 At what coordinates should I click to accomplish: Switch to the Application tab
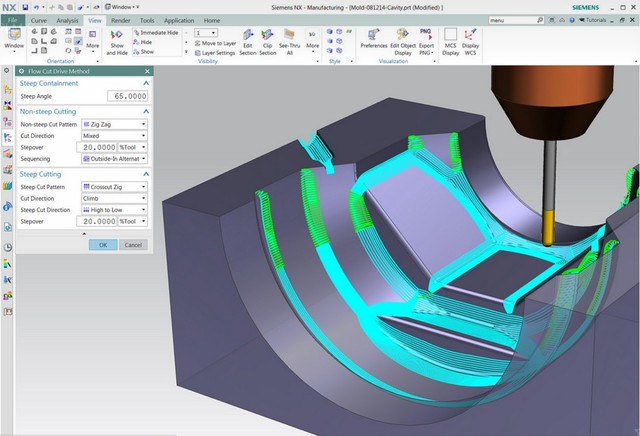click(179, 20)
